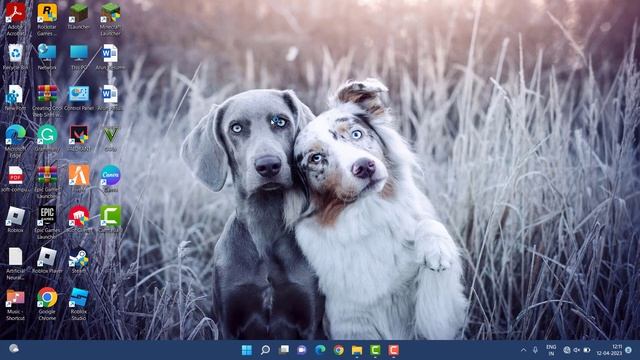Select the Google Chrome desktop shortcut

pos(47,304)
